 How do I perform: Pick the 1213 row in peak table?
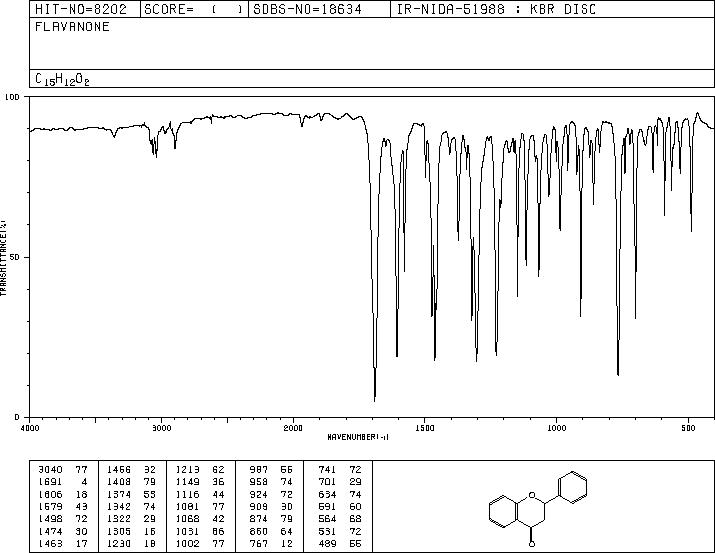200,470
